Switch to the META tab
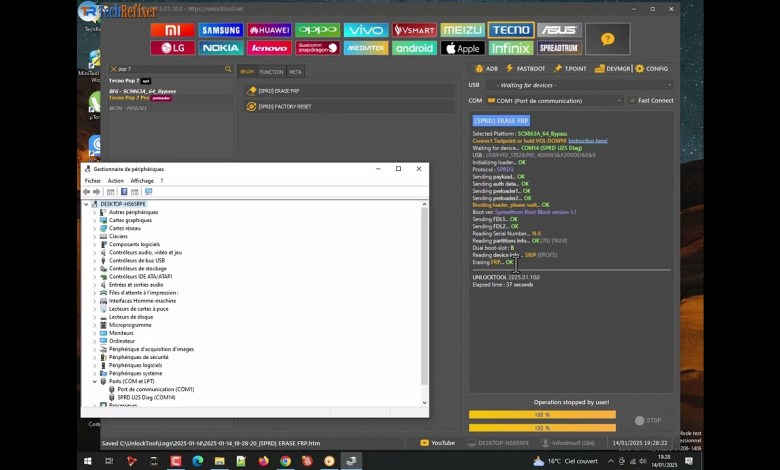Screen dimensions: 780x470 295,72
